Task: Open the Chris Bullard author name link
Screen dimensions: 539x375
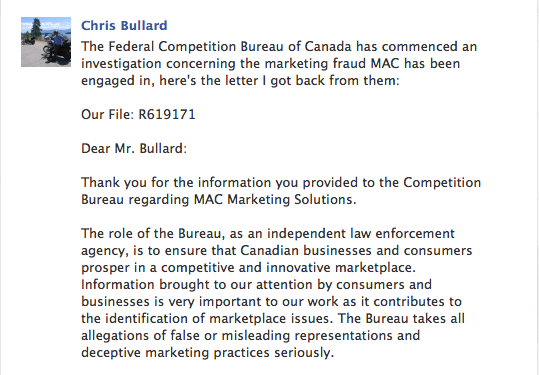Action: 124,25
